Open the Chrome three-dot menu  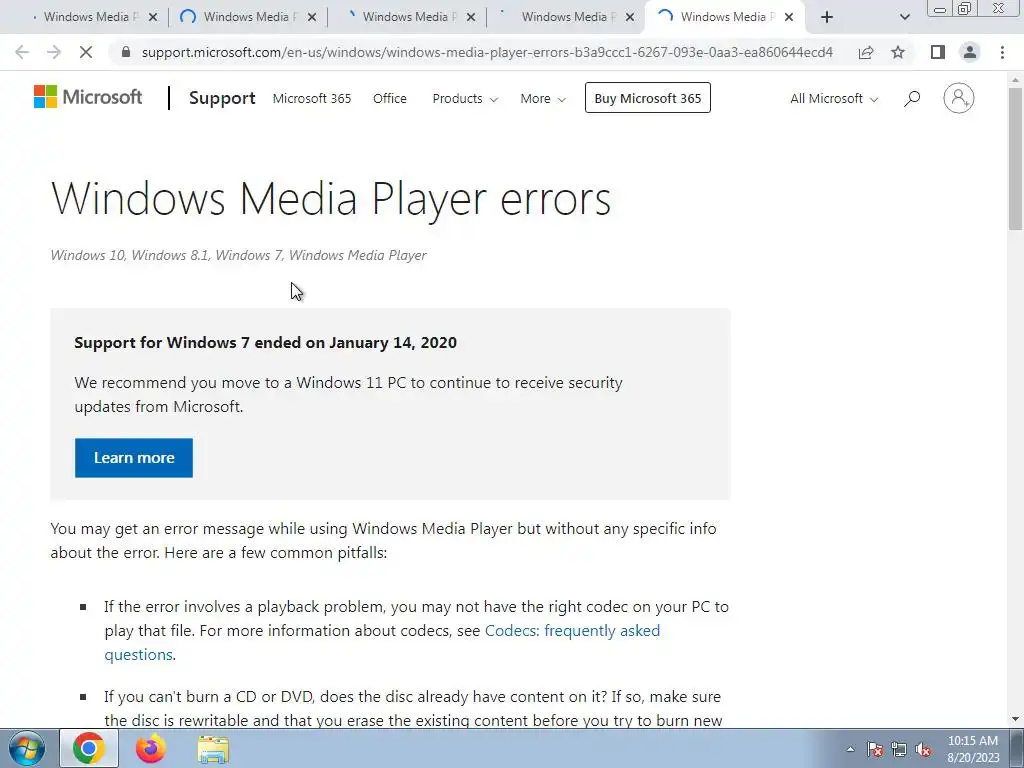pos(1002,52)
